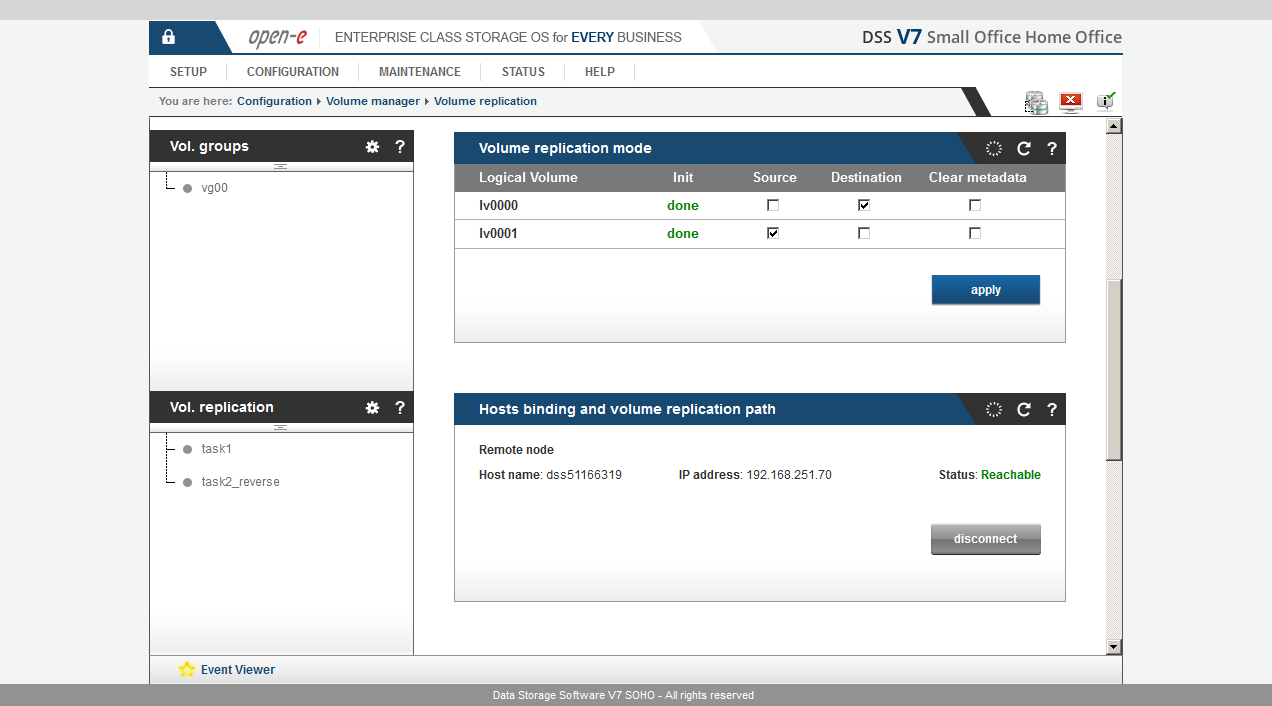
Task: Go to Volume manager breadcrumb
Action: 373,101
